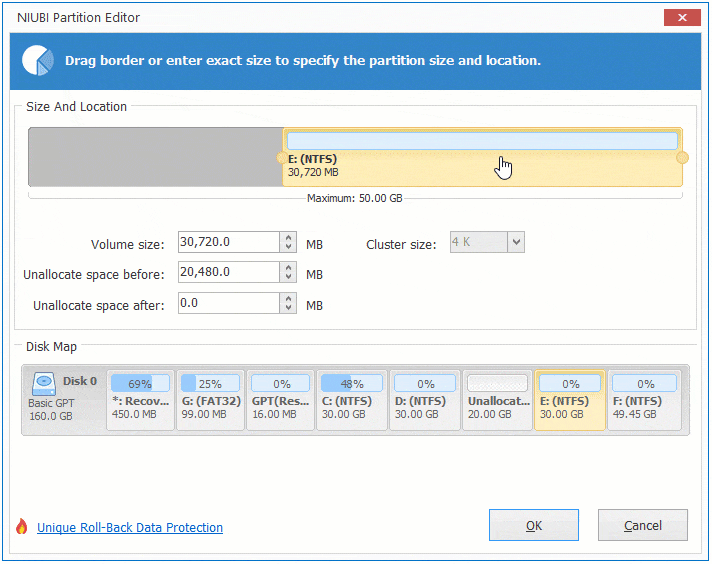Open the Cluster size dropdown
The image size is (712, 564).
coord(515,242)
